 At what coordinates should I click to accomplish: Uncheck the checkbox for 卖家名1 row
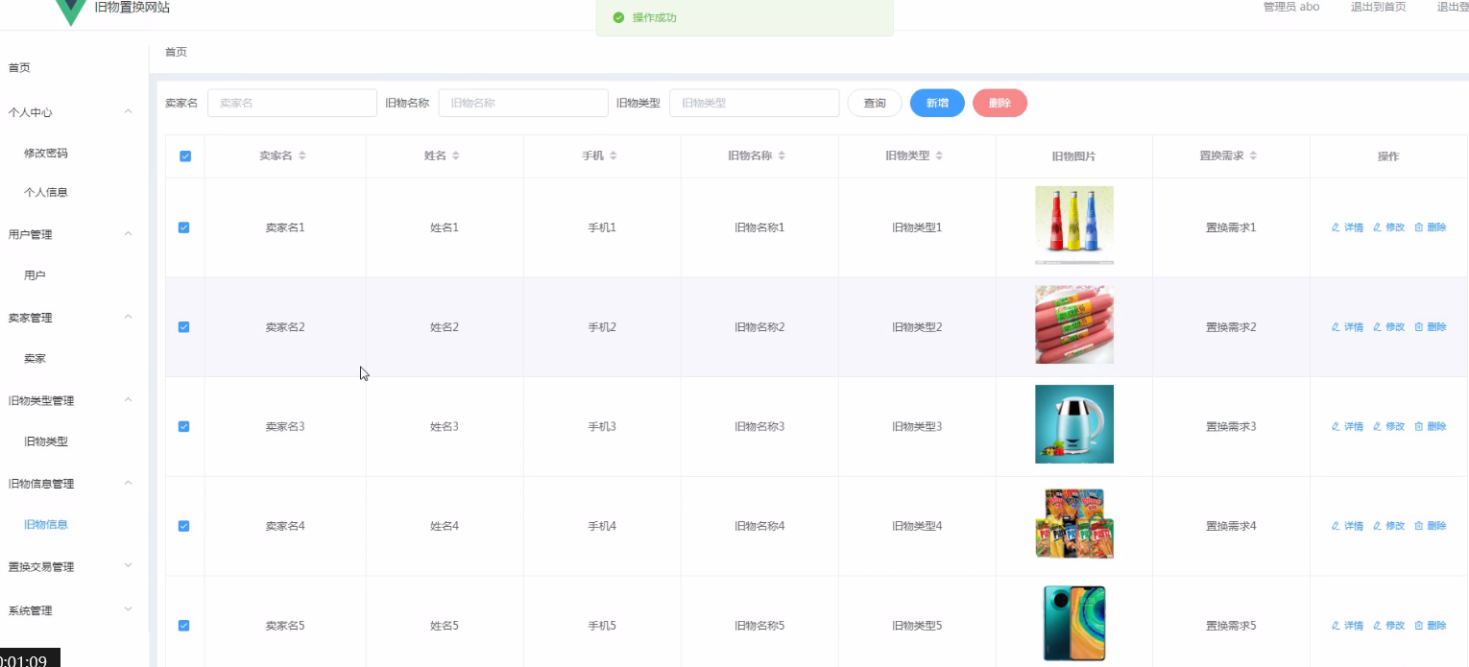point(184,228)
